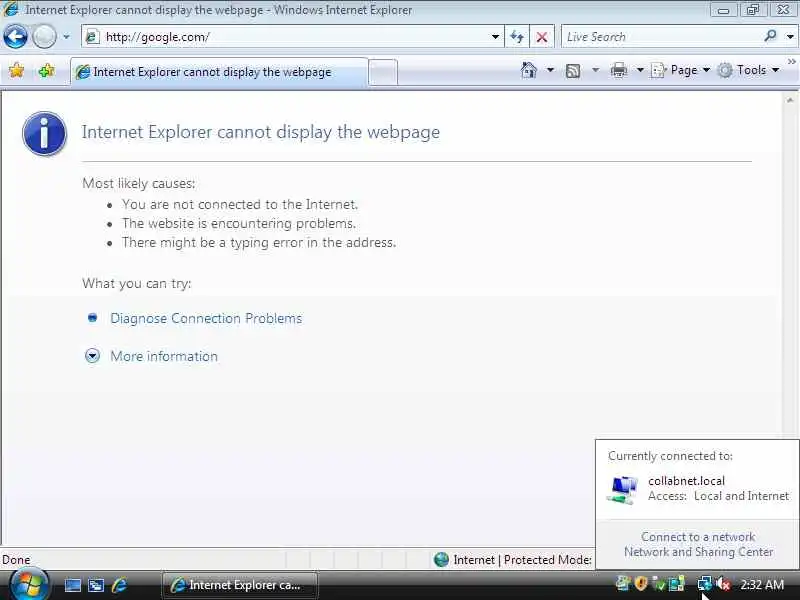Open Network and Sharing Center link
Viewport: 800px width, 600px height.
[x=698, y=552]
